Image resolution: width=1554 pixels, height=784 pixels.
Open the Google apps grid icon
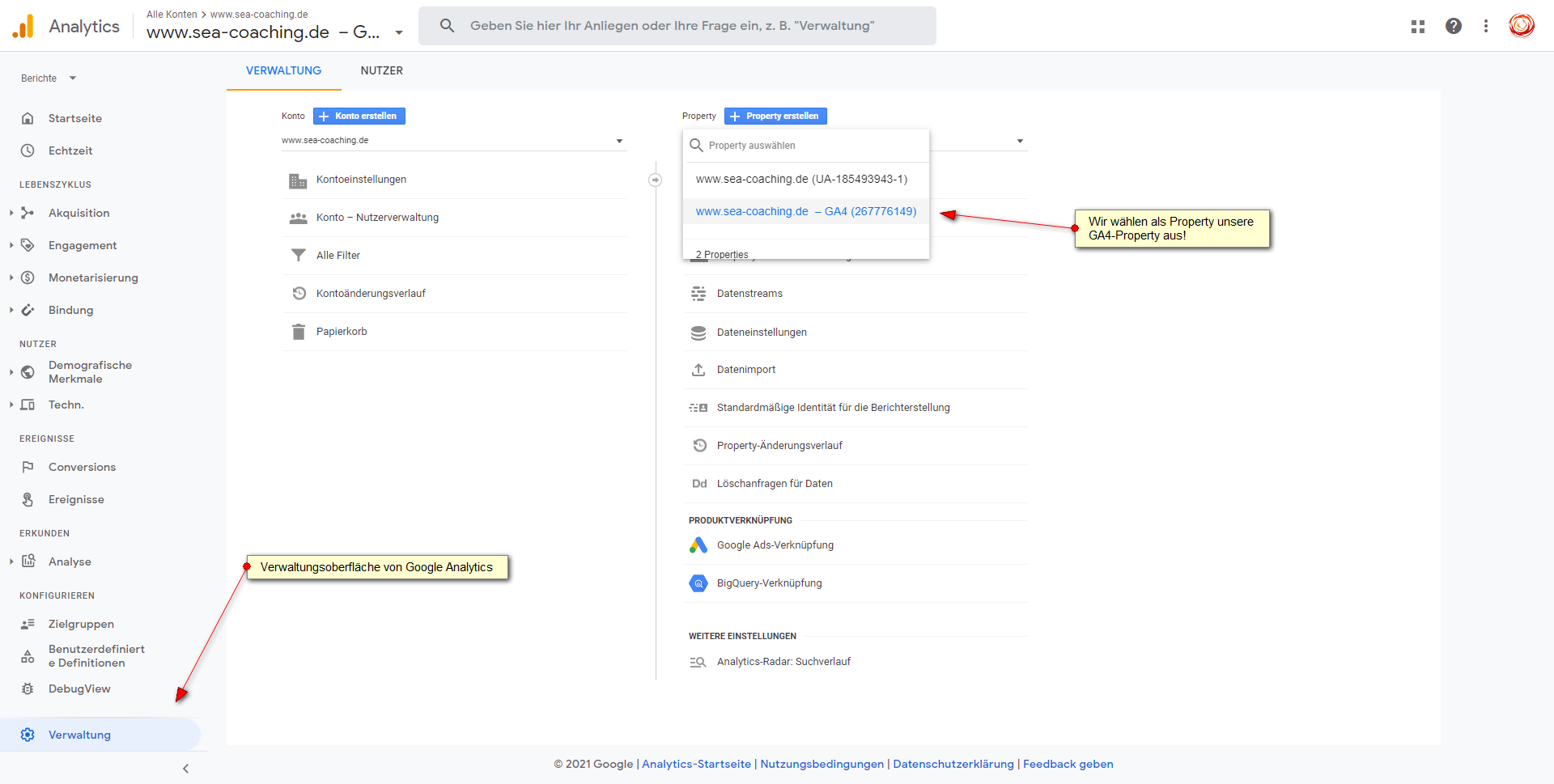1417,26
